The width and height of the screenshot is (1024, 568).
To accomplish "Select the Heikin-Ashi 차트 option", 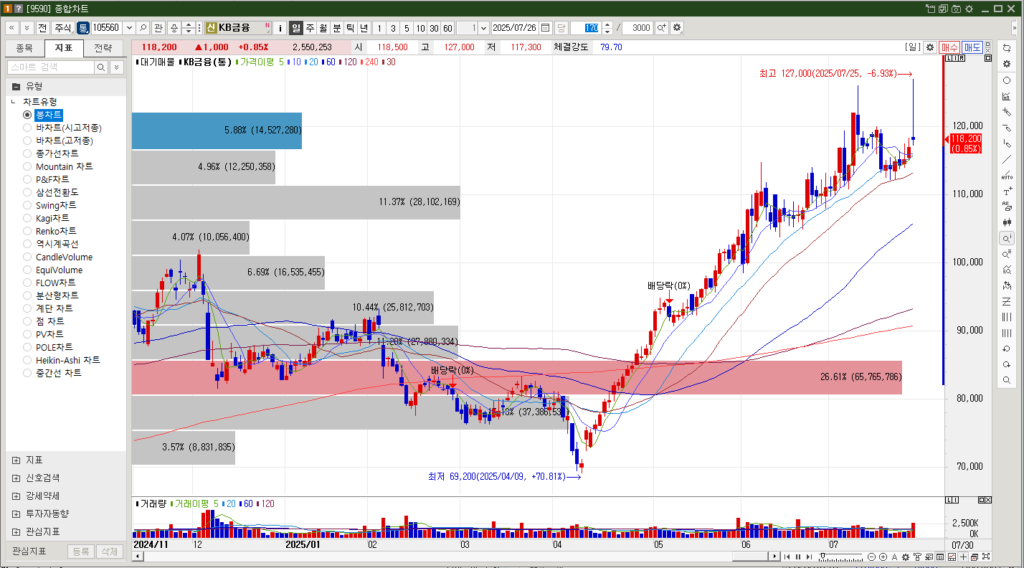I will 27,360.
